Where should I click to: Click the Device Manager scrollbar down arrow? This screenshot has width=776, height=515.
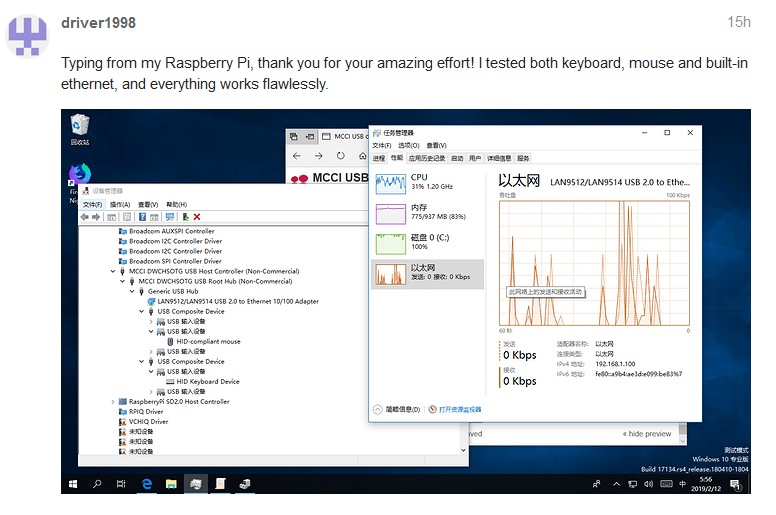(x=463, y=450)
